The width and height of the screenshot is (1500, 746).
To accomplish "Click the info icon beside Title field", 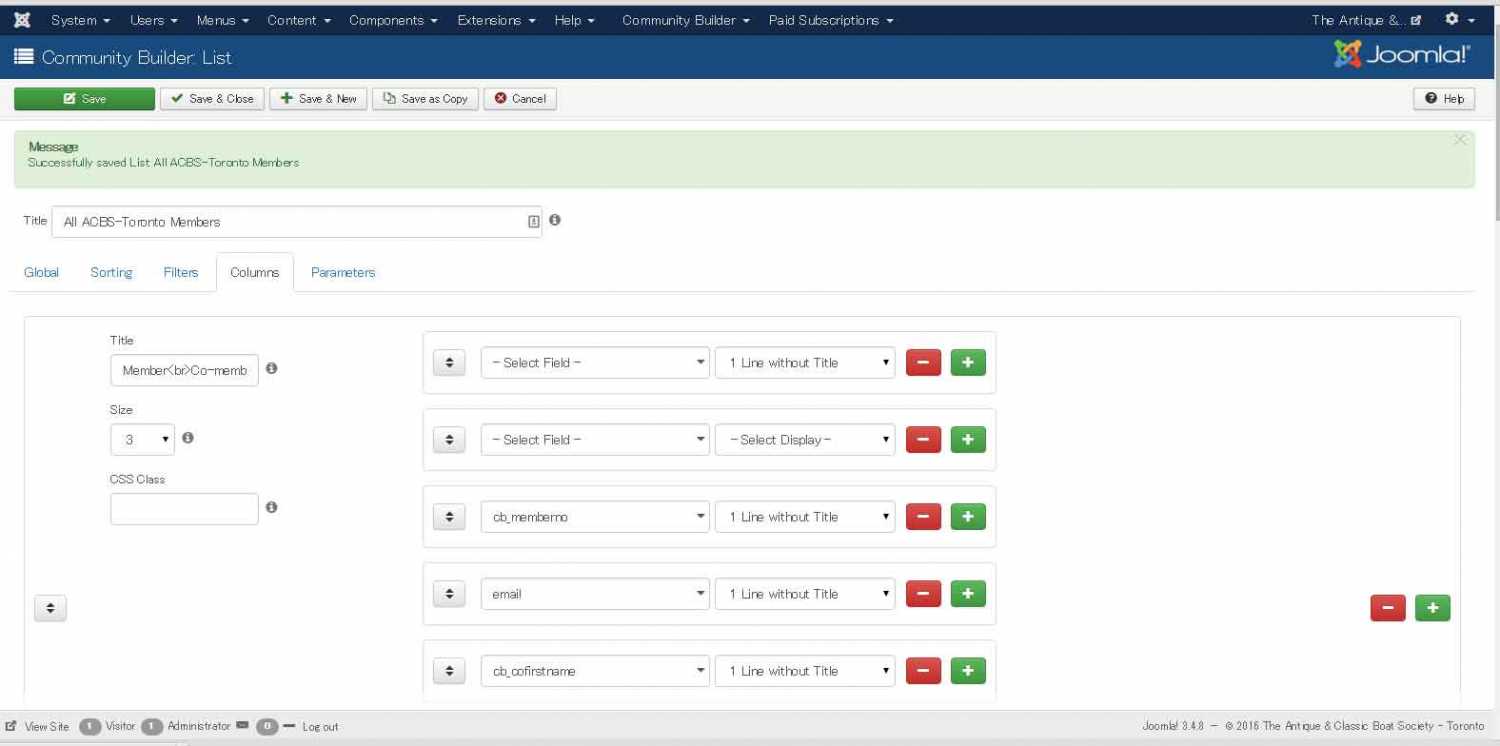I will pos(555,220).
